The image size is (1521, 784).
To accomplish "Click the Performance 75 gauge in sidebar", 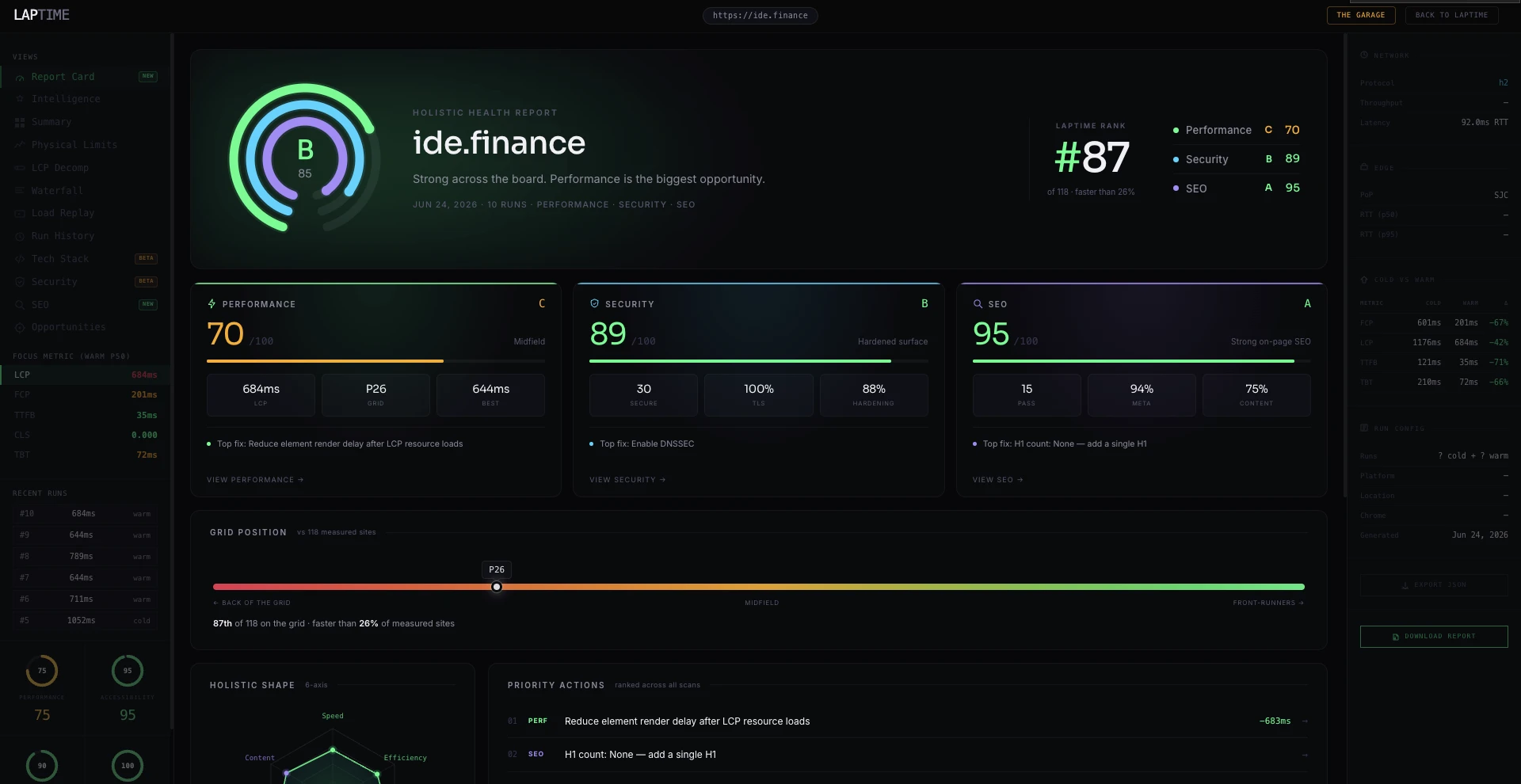I will click(42, 671).
